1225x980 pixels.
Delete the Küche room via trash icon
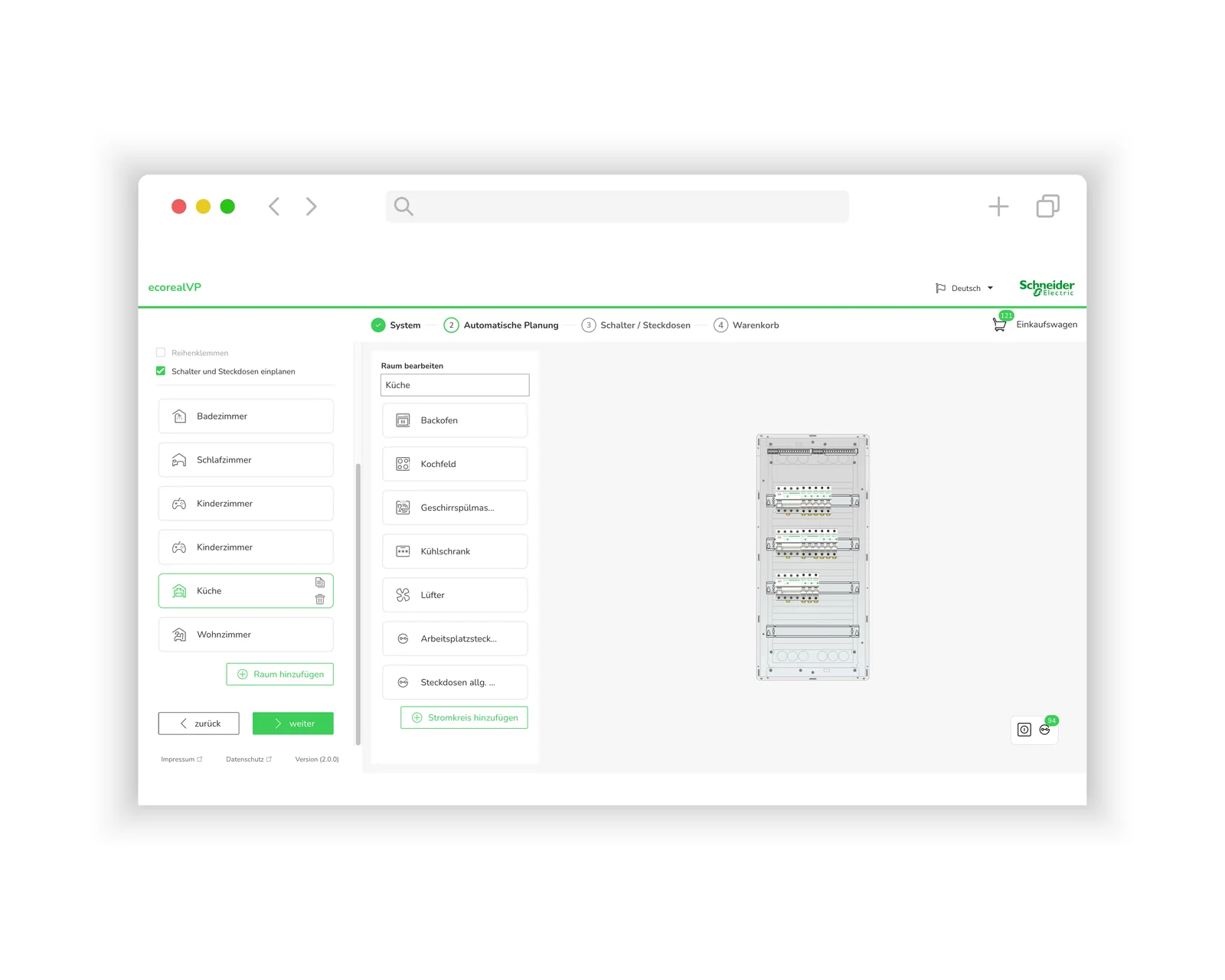pyautogui.click(x=320, y=599)
